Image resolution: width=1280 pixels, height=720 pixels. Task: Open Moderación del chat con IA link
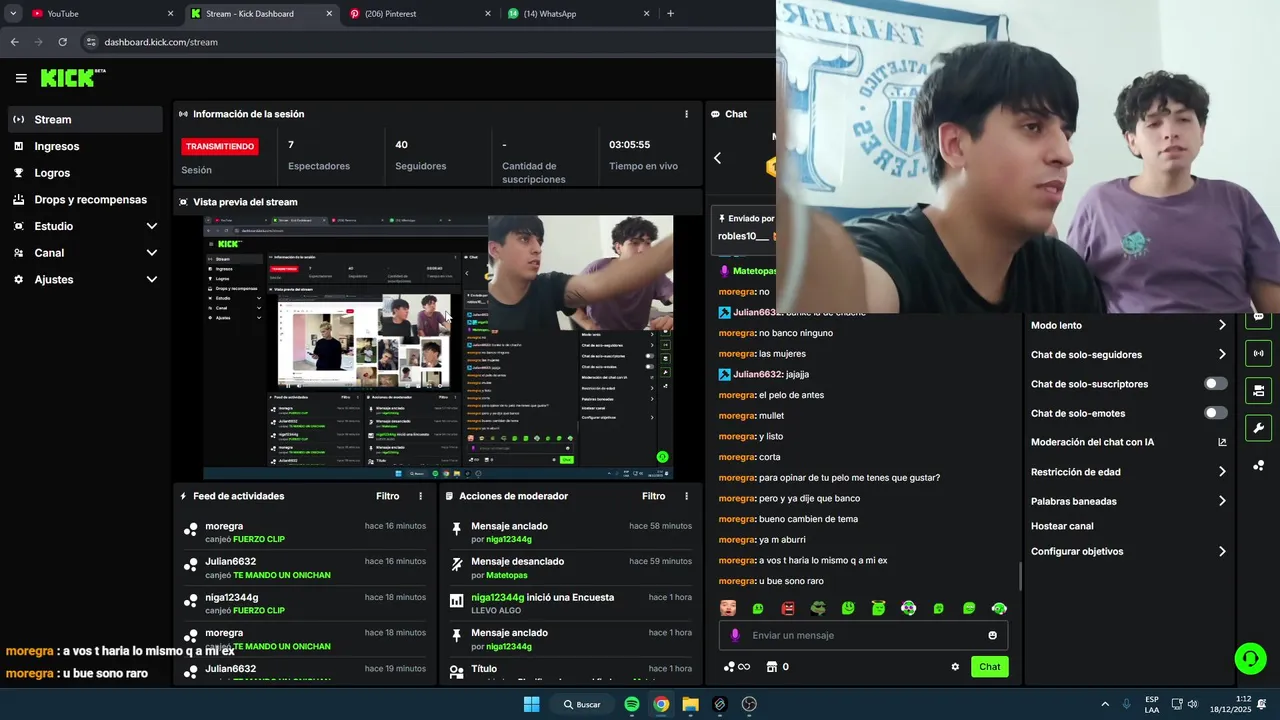click(x=1128, y=442)
